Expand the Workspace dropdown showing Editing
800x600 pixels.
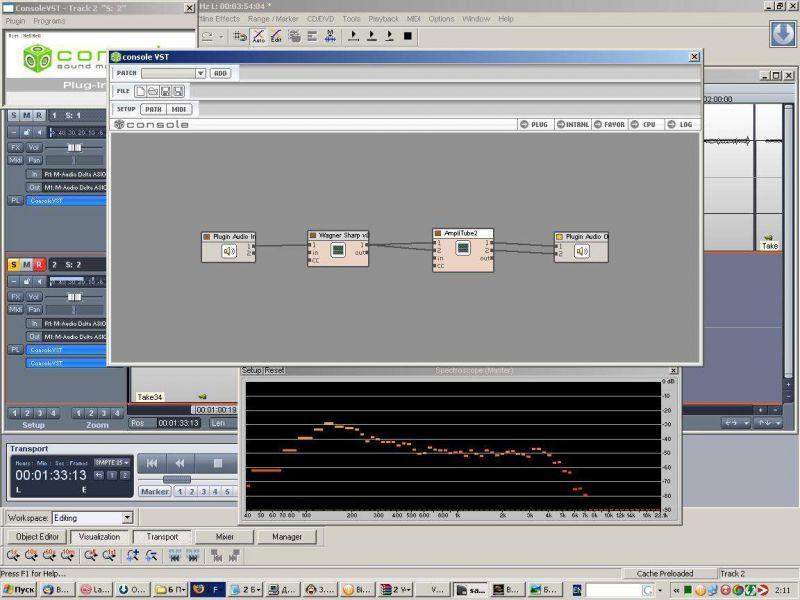coord(127,518)
